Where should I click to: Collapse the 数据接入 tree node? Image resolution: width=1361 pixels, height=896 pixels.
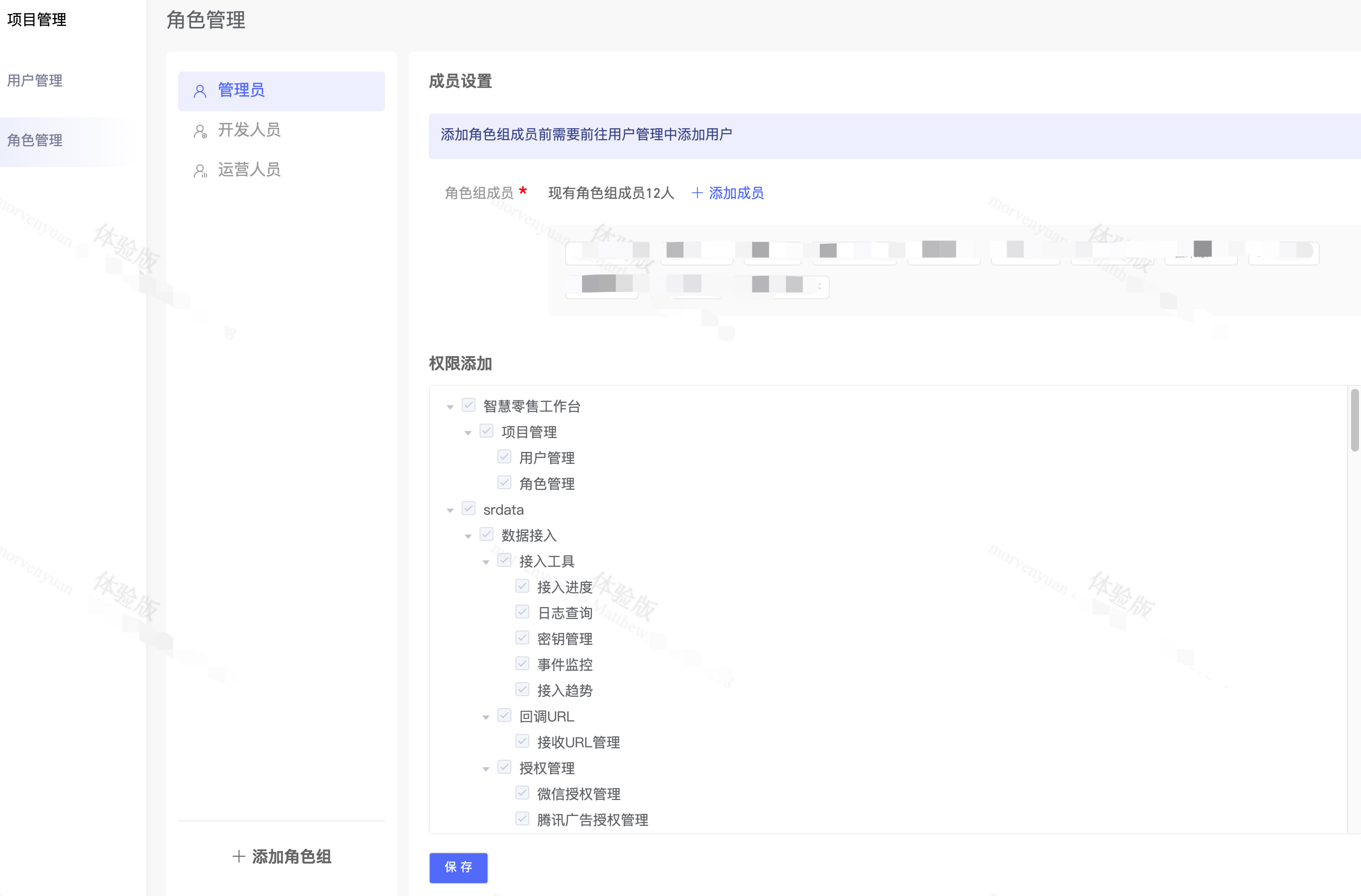tap(468, 536)
